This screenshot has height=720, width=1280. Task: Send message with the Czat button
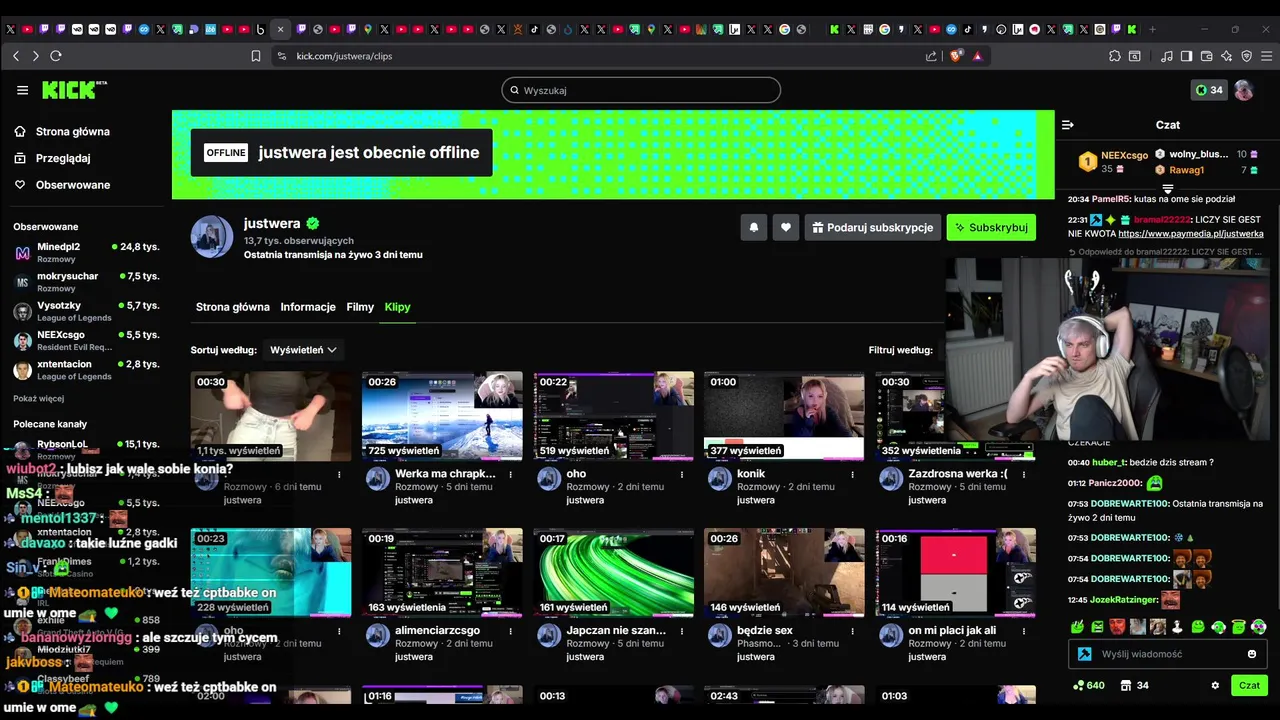[1250, 686]
